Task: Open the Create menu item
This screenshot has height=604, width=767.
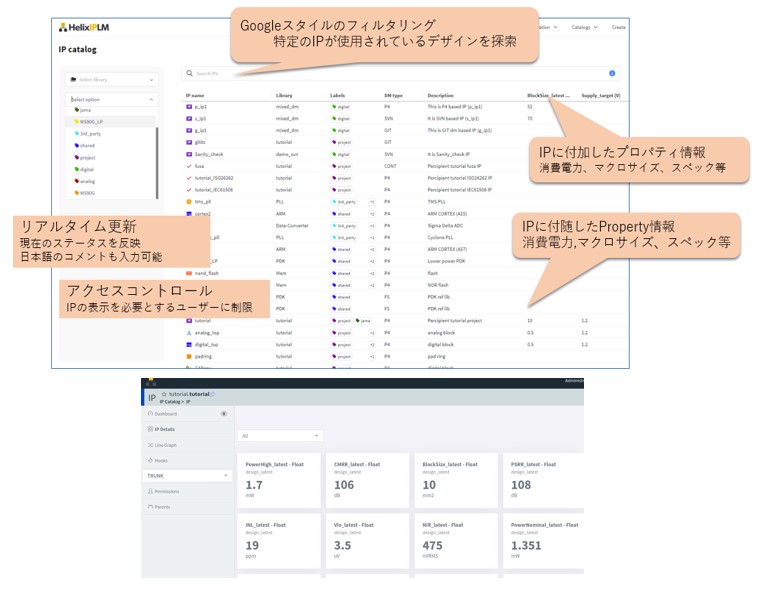Action: click(x=618, y=27)
